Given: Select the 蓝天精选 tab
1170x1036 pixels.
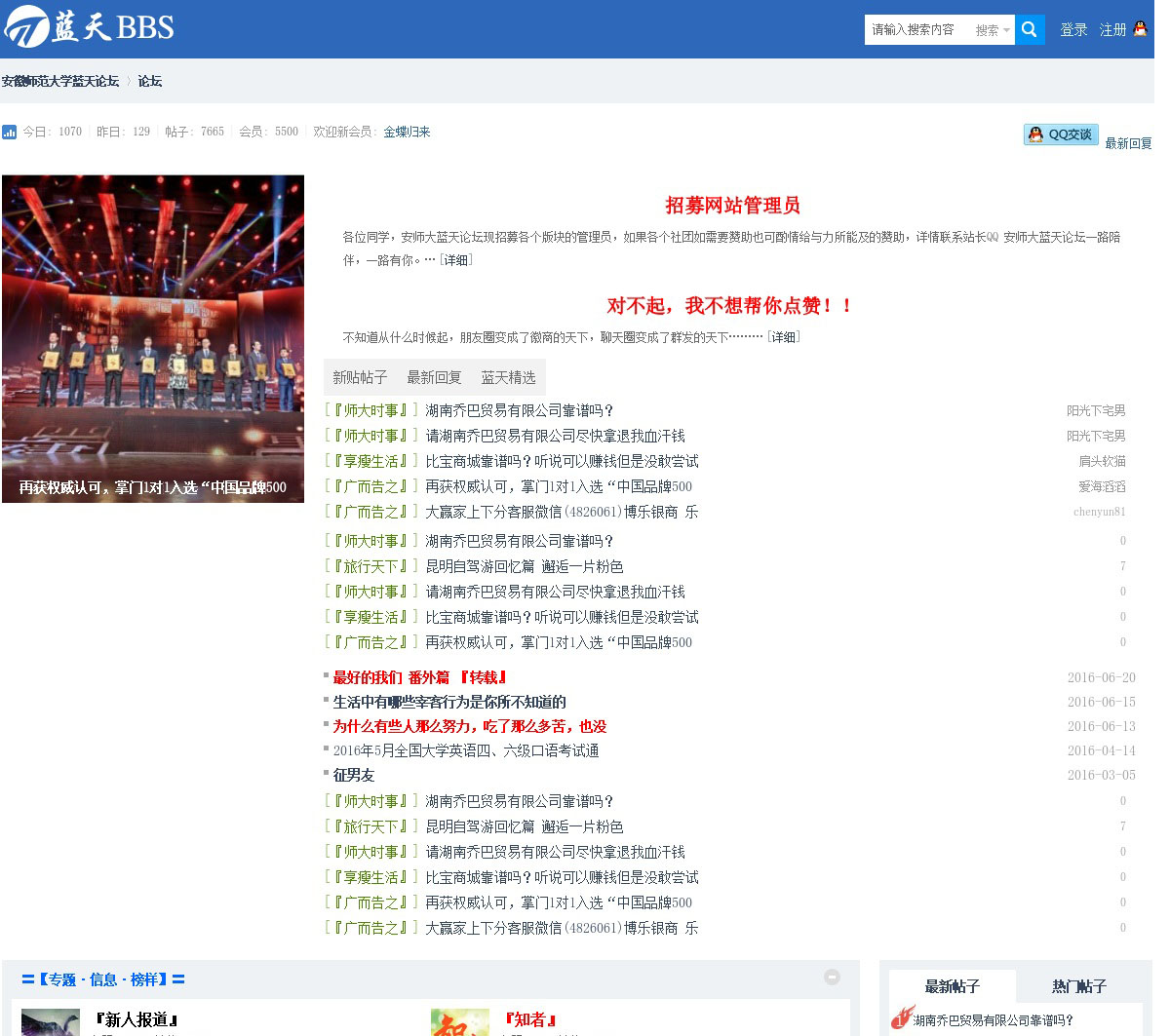Looking at the screenshot, I should 508,377.
